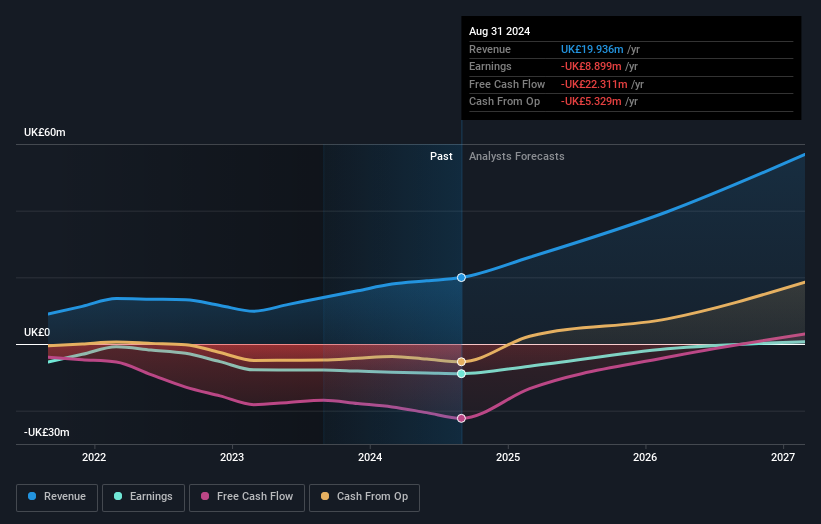Toggle the Earnings series legend button
Viewport: 821px width, 524px height.
143,497
